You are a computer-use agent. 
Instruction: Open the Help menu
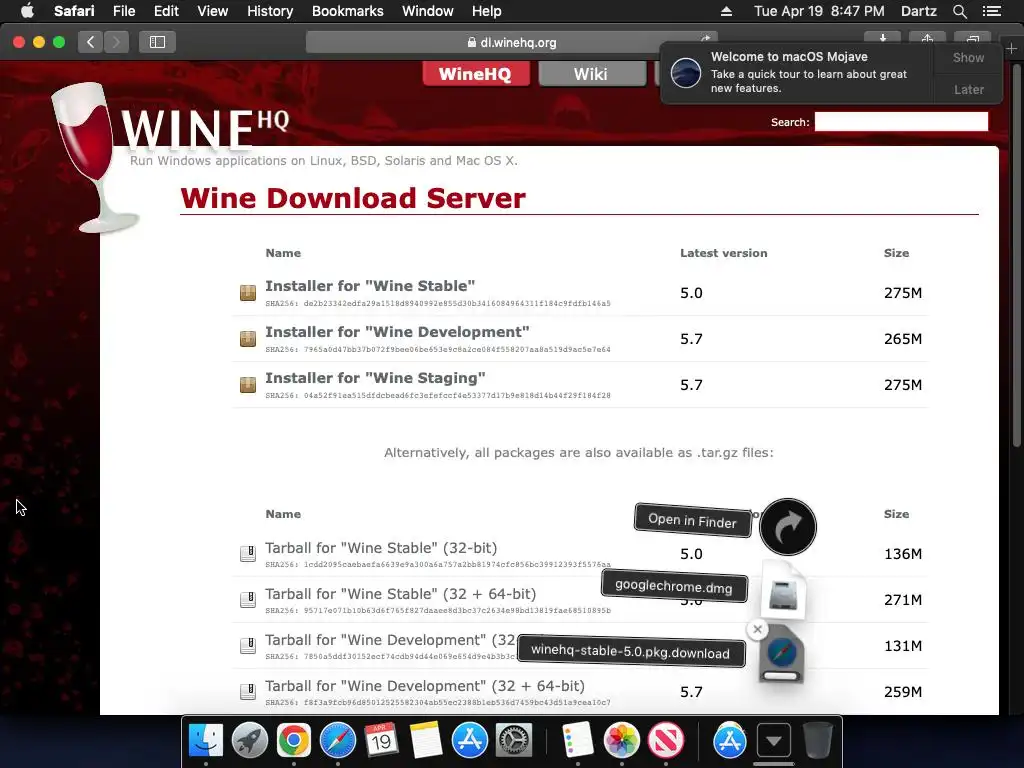pyautogui.click(x=487, y=11)
